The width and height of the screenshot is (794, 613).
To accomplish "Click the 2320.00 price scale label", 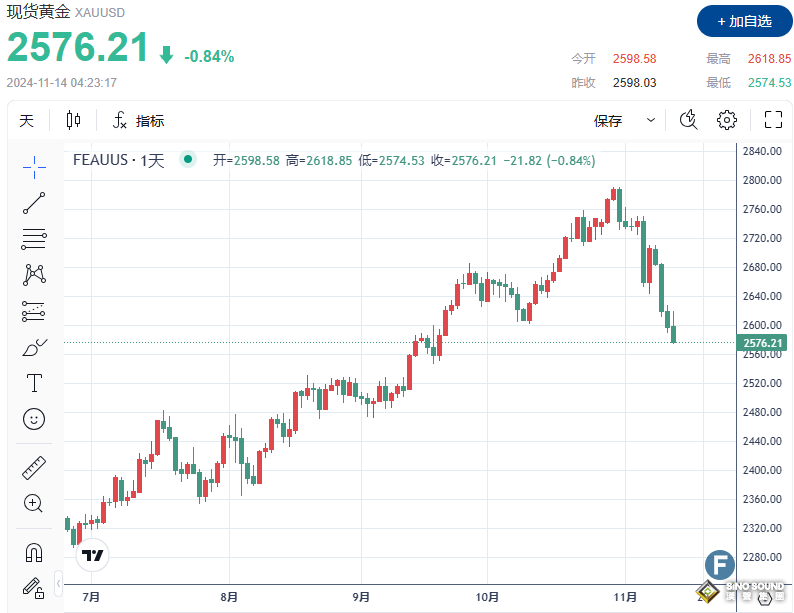I will (762, 528).
